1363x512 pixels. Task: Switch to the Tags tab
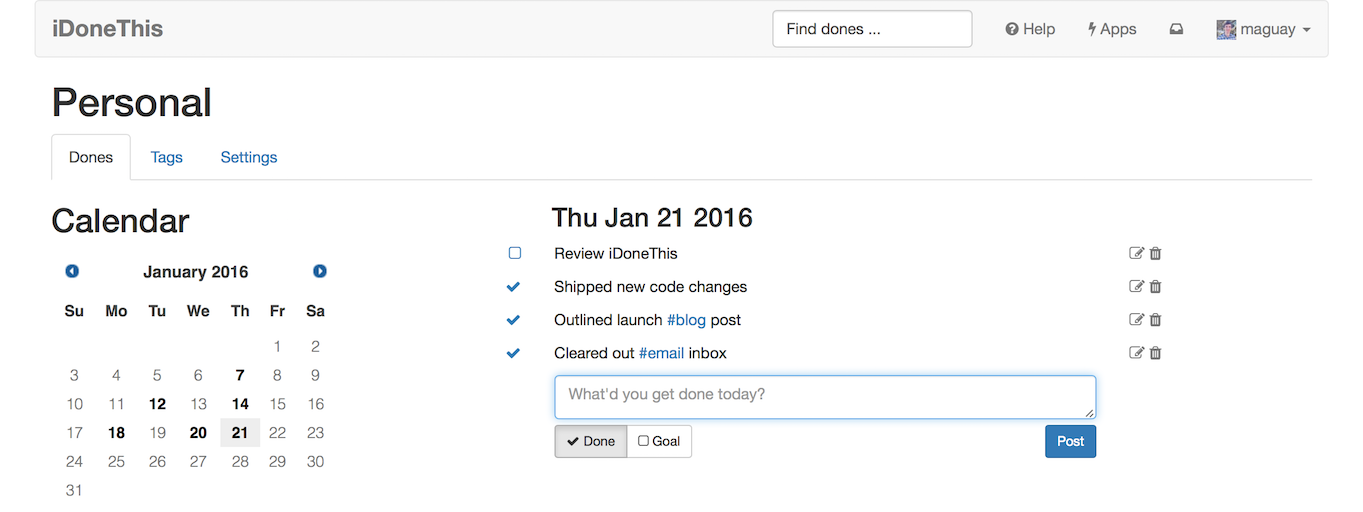(x=166, y=157)
